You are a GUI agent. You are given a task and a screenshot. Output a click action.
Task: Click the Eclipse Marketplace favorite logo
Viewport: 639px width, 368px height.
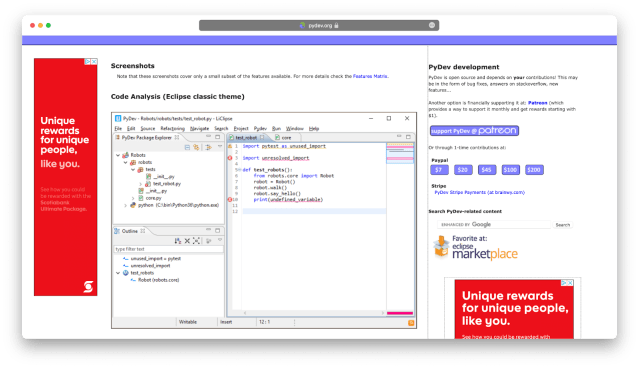pos(475,248)
